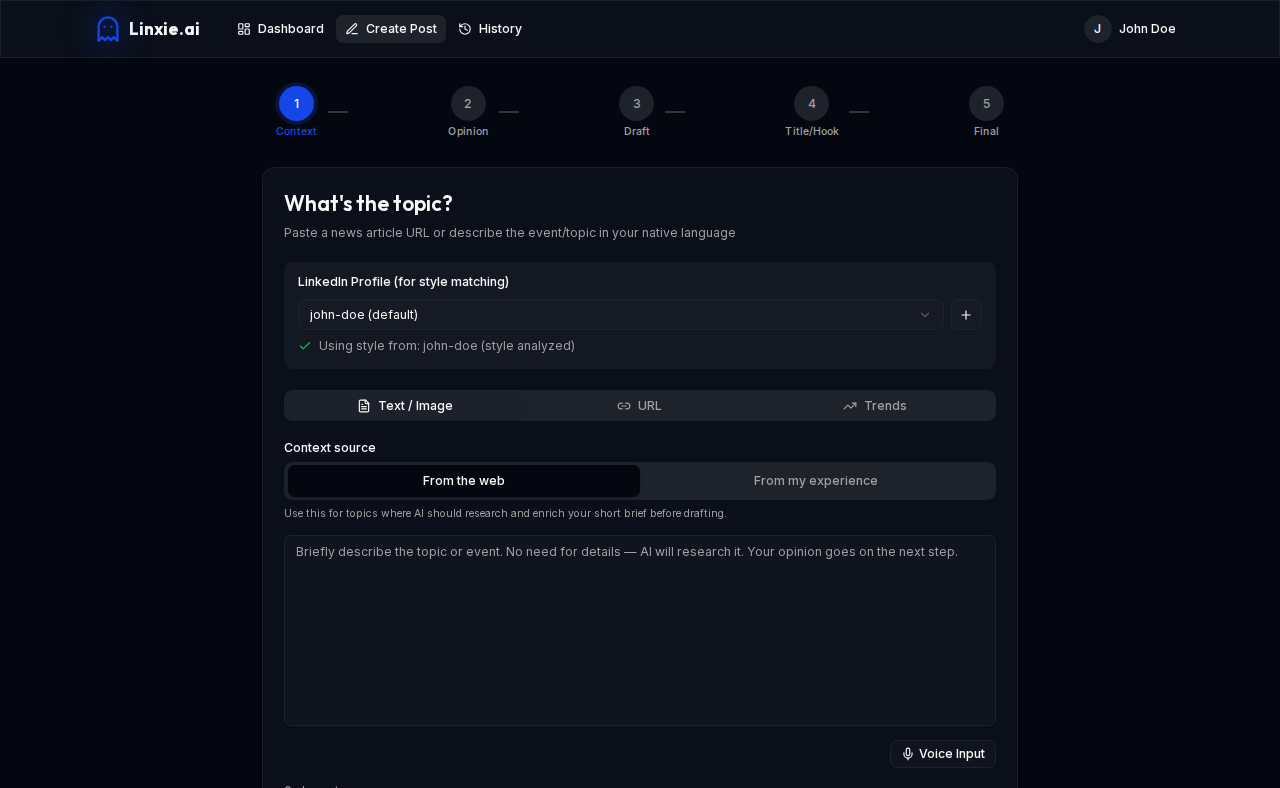Click the Dashboard grid icon

[244, 29]
